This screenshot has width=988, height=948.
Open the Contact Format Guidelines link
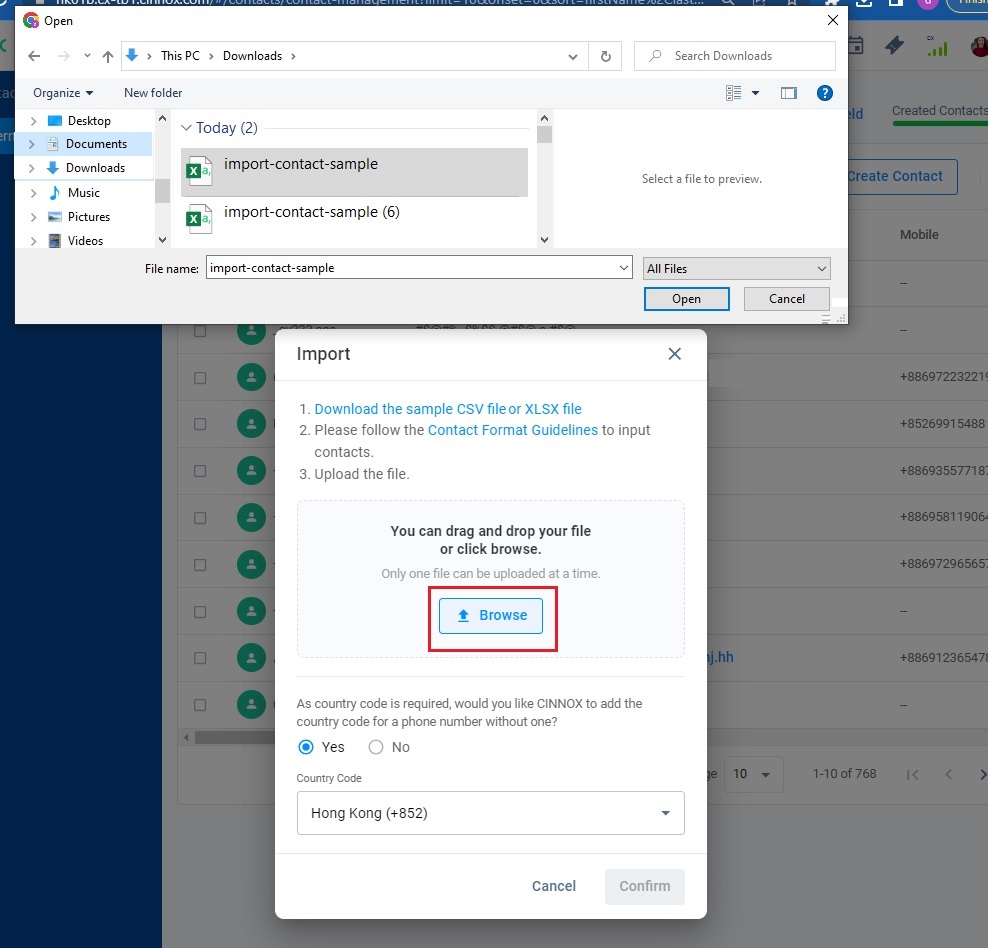[512, 430]
